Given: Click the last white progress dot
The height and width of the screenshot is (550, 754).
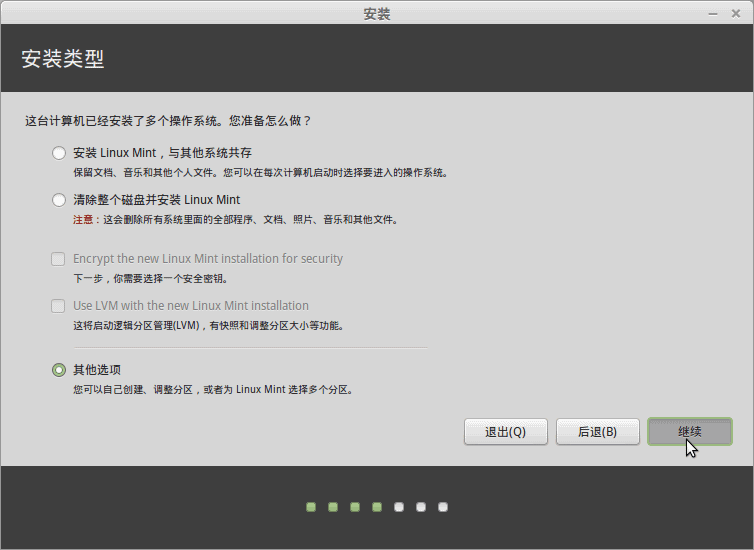Looking at the screenshot, I should [443, 507].
